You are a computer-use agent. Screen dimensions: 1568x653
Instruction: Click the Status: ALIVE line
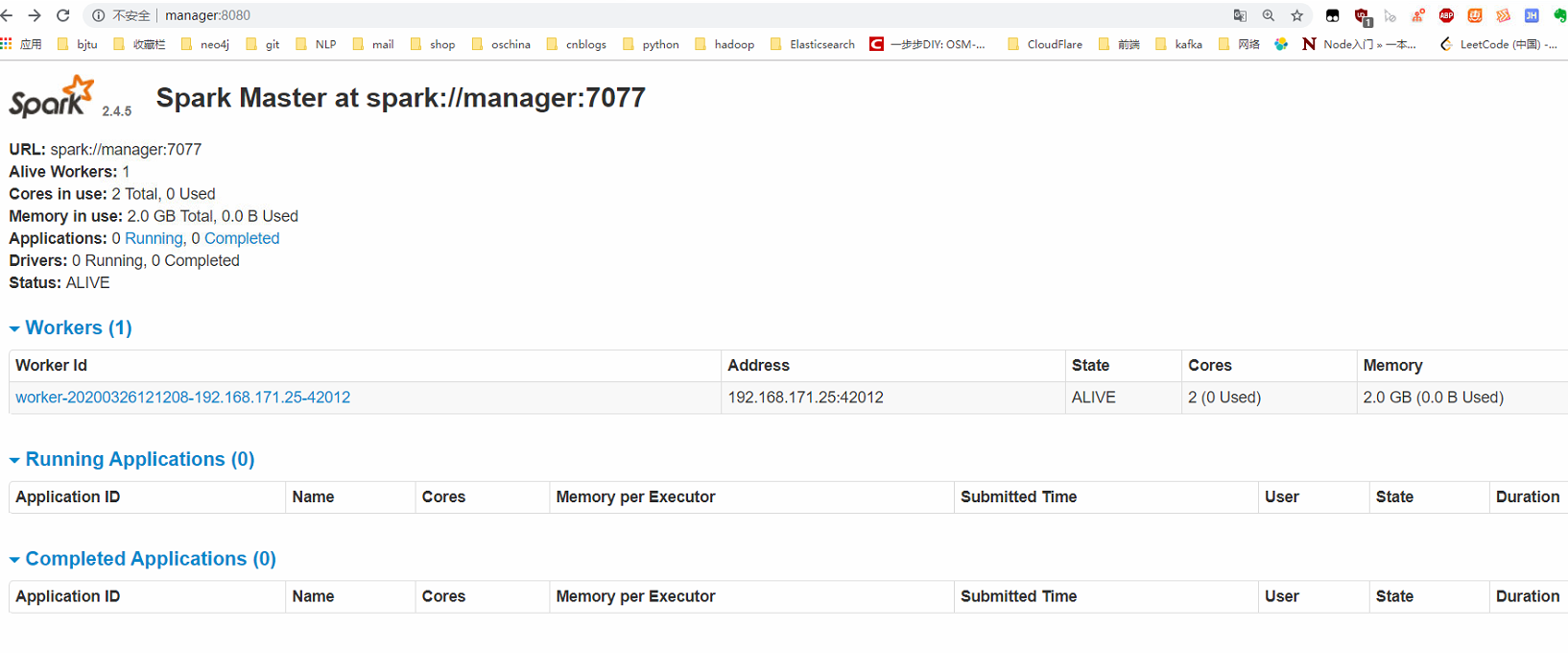(x=59, y=283)
